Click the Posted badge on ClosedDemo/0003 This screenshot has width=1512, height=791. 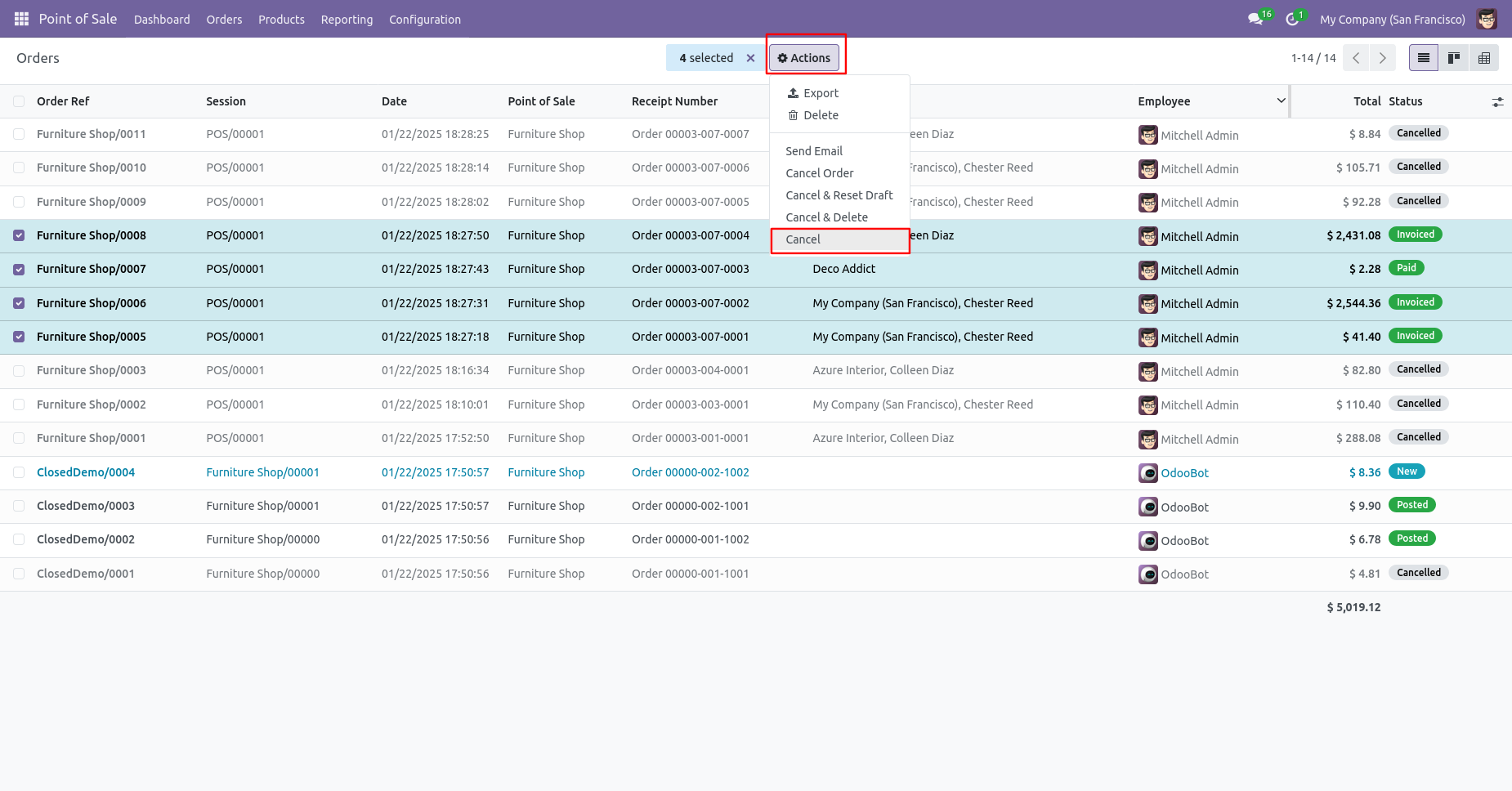pyautogui.click(x=1411, y=505)
